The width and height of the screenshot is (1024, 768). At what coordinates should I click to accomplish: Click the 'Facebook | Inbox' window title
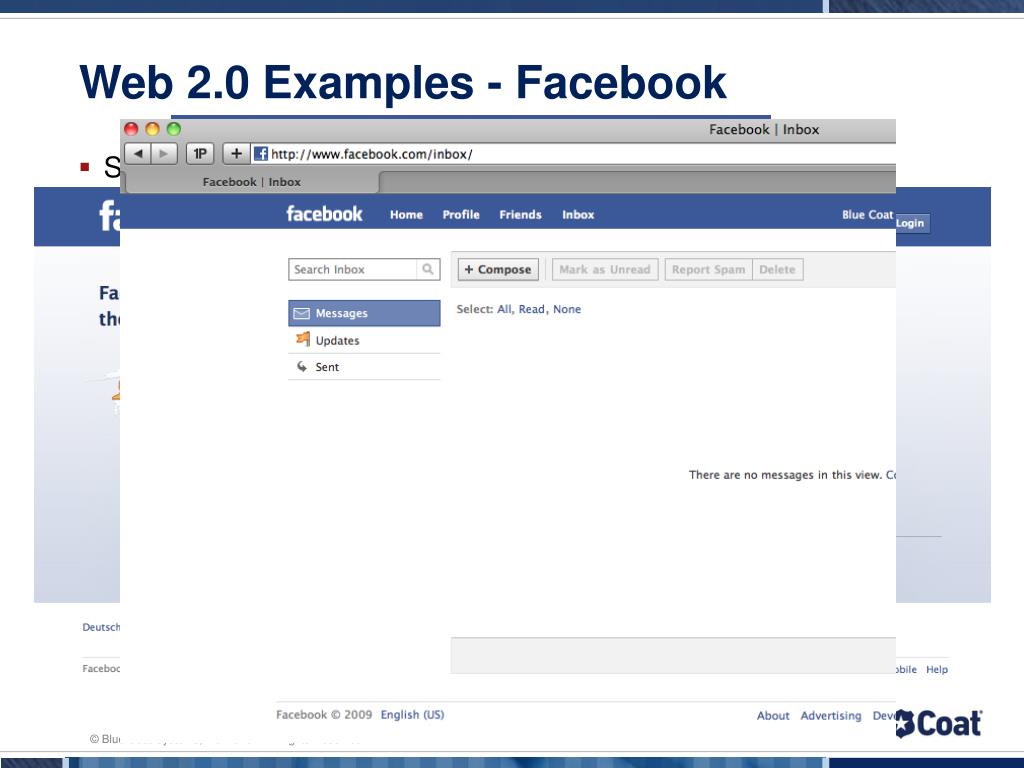[x=764, y=129]
